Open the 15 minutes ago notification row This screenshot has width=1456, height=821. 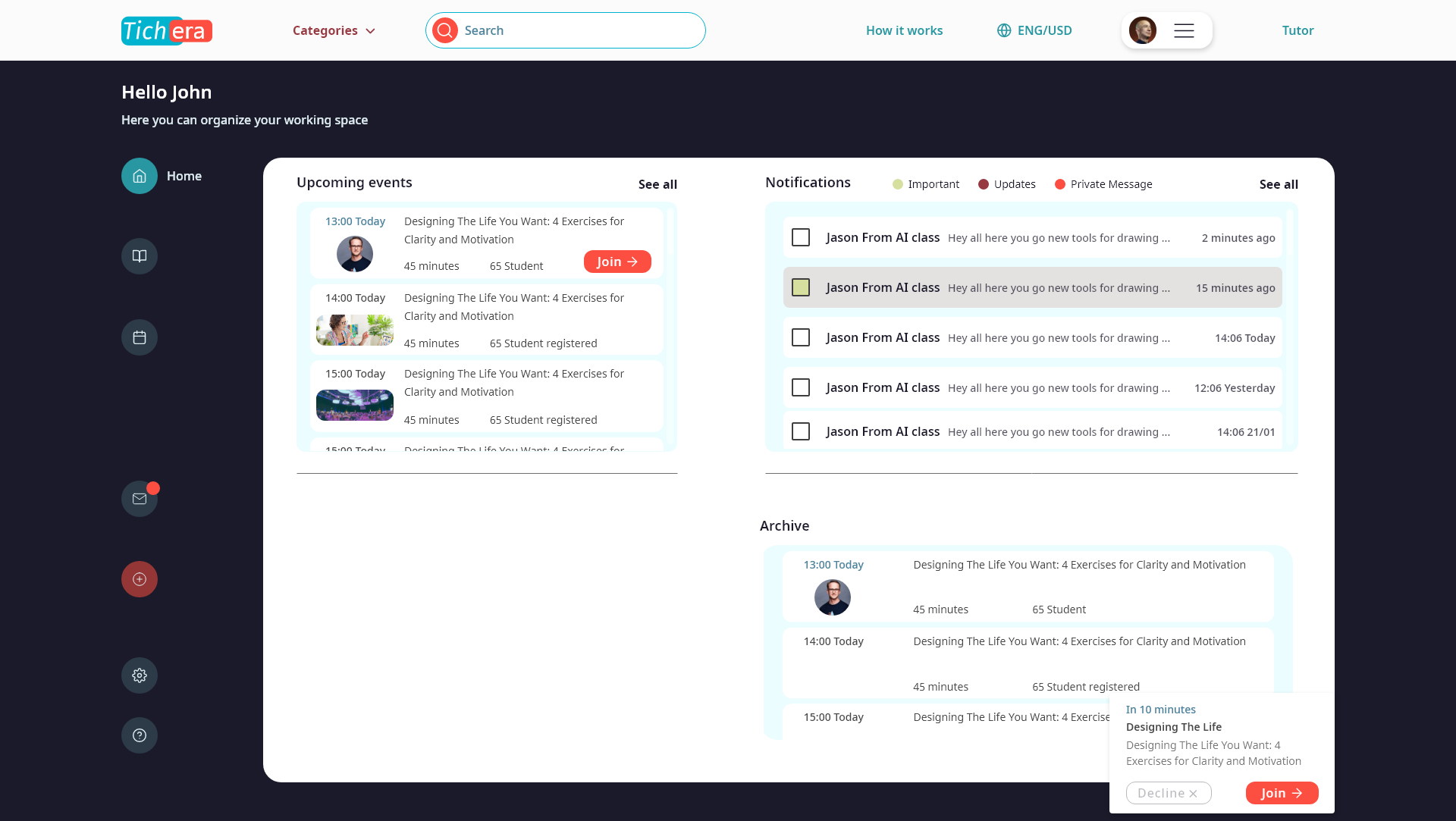click(x=1033, y=287)
